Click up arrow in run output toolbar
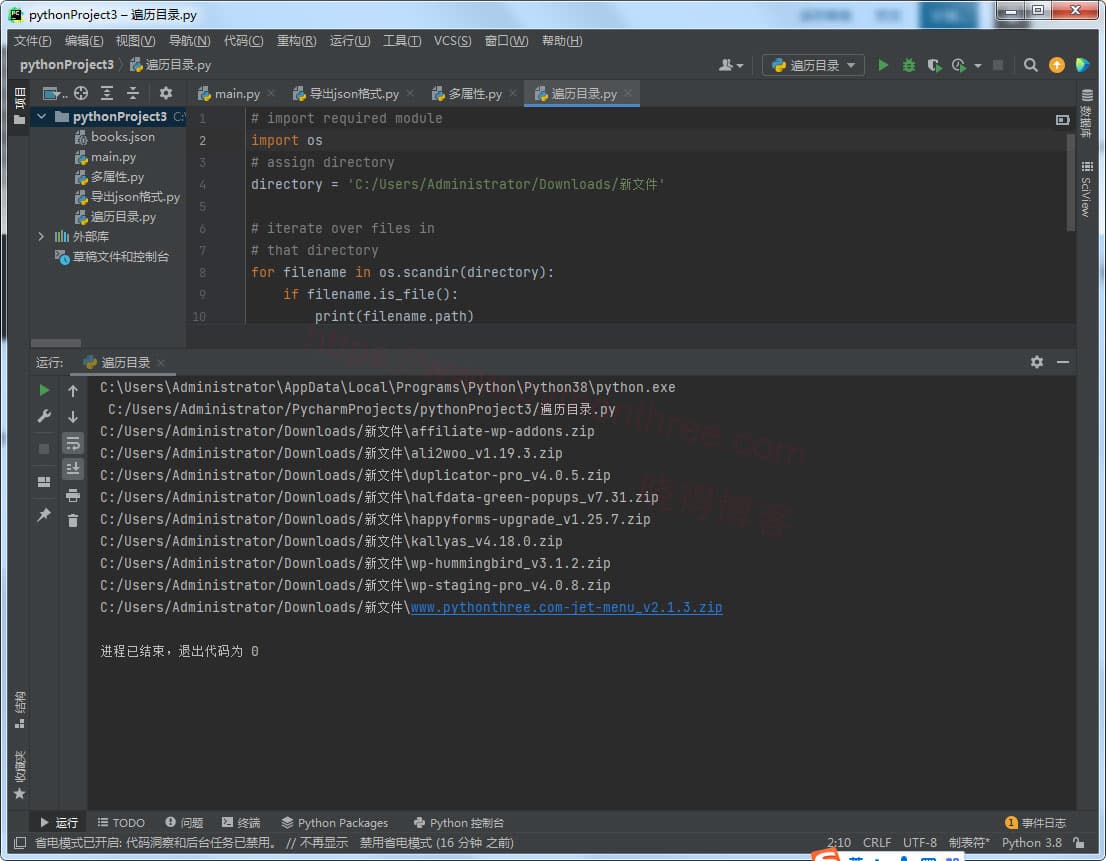Screen dimensions: 1106x861 point(73,390)
